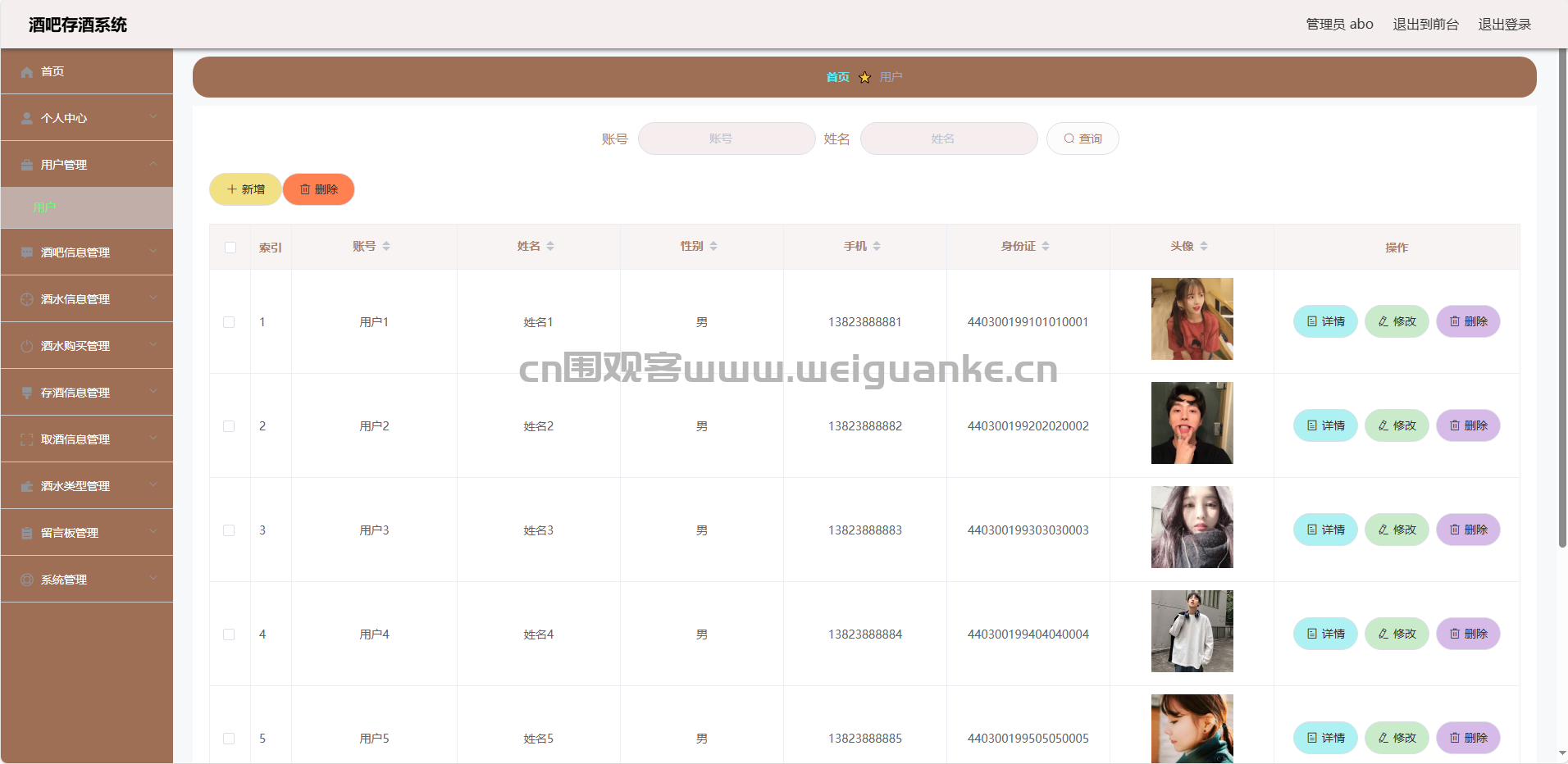Click the avatar thumbnail of 用户1
1568x764 pixels.
click(x=1192, y=319)
